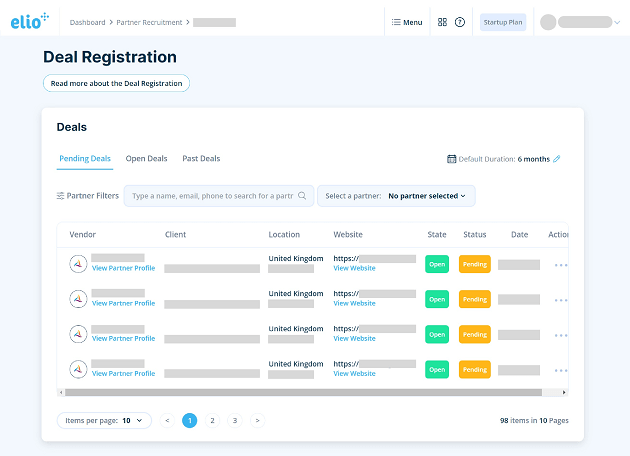Image resolution: width=630 pixels, height=456 pixels.
Task: Click Open state badge in second row
Action: [437, 299]
